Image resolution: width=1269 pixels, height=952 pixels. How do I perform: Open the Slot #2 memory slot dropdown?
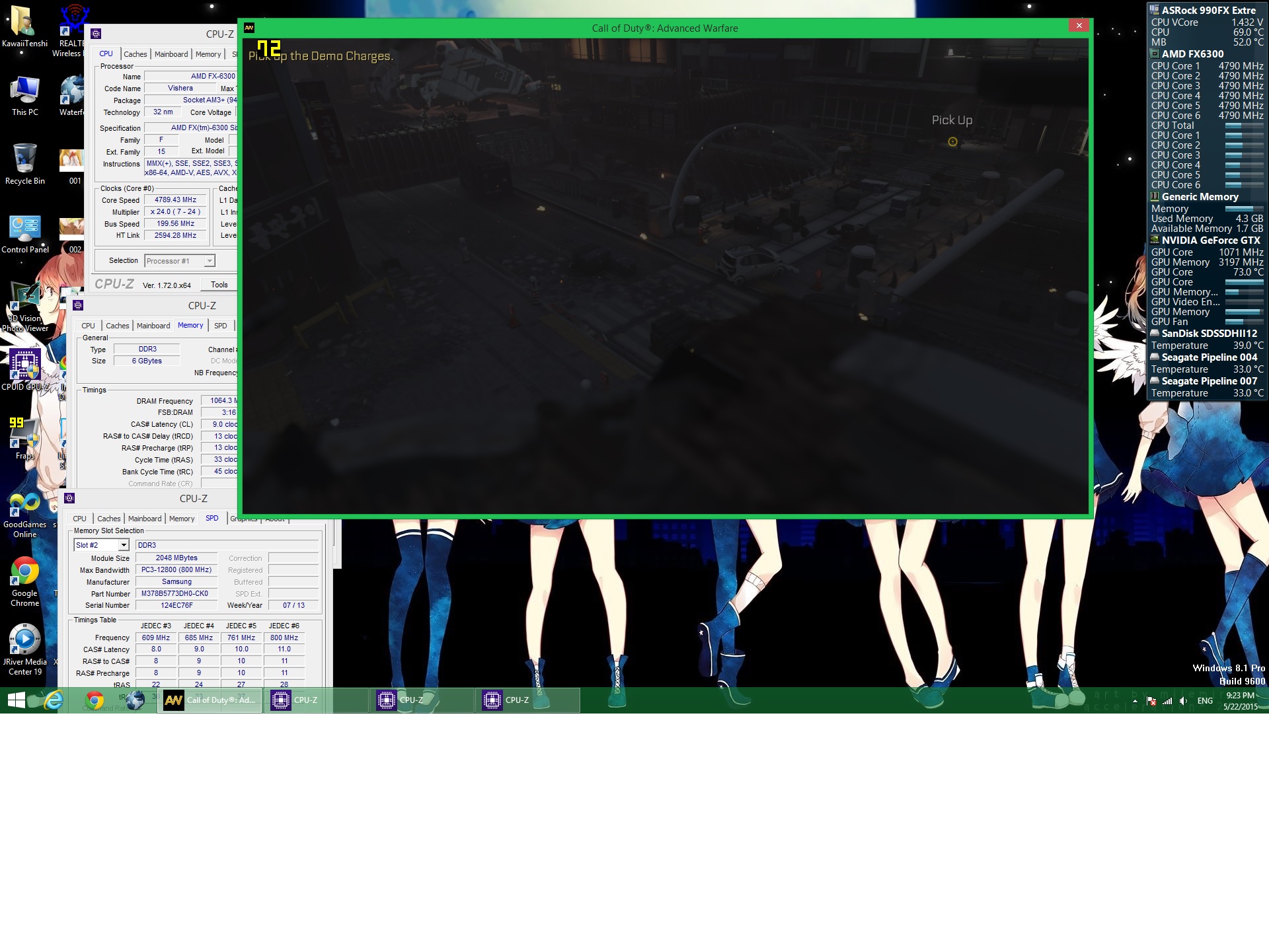pyautogui.click(x=123, y=545)
